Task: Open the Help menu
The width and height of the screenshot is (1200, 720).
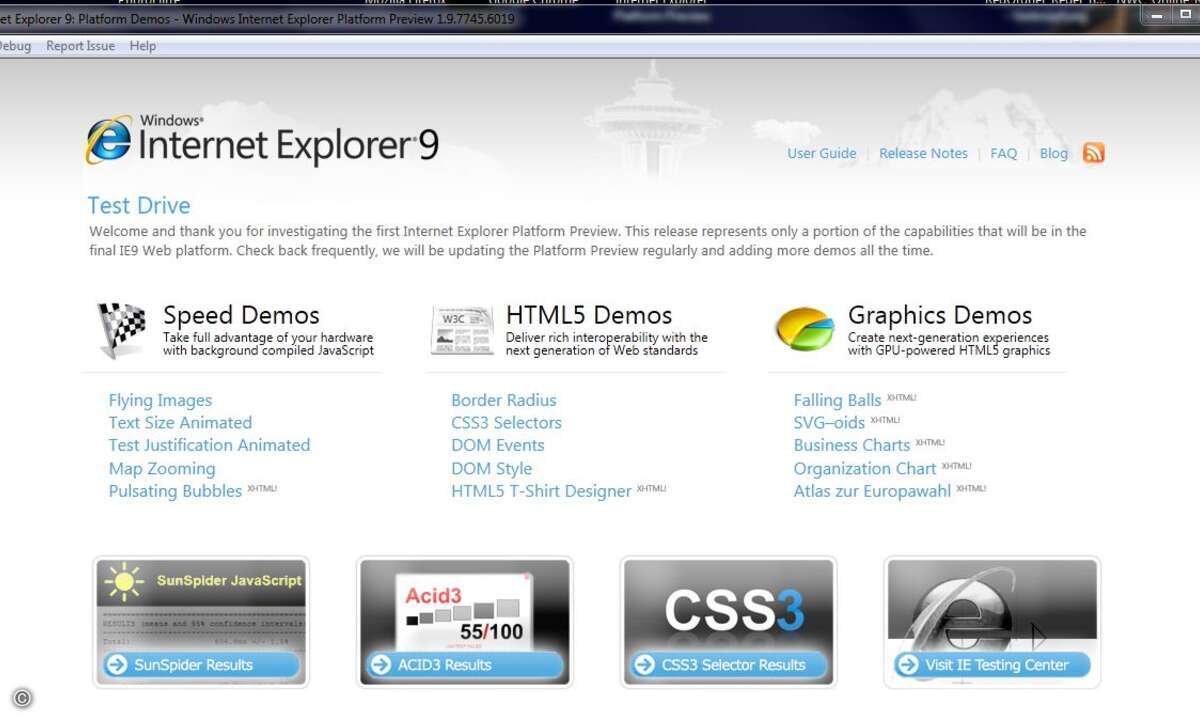Action: [x=143, y=46]
